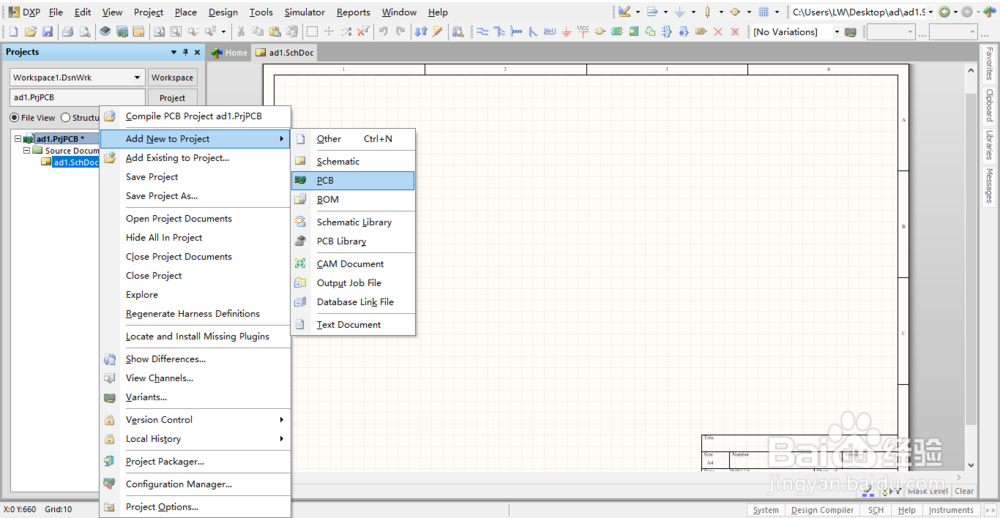Open the System status bar panel button
The image size is (1000, 518).
pyautogui.click(x=765, y=510)
